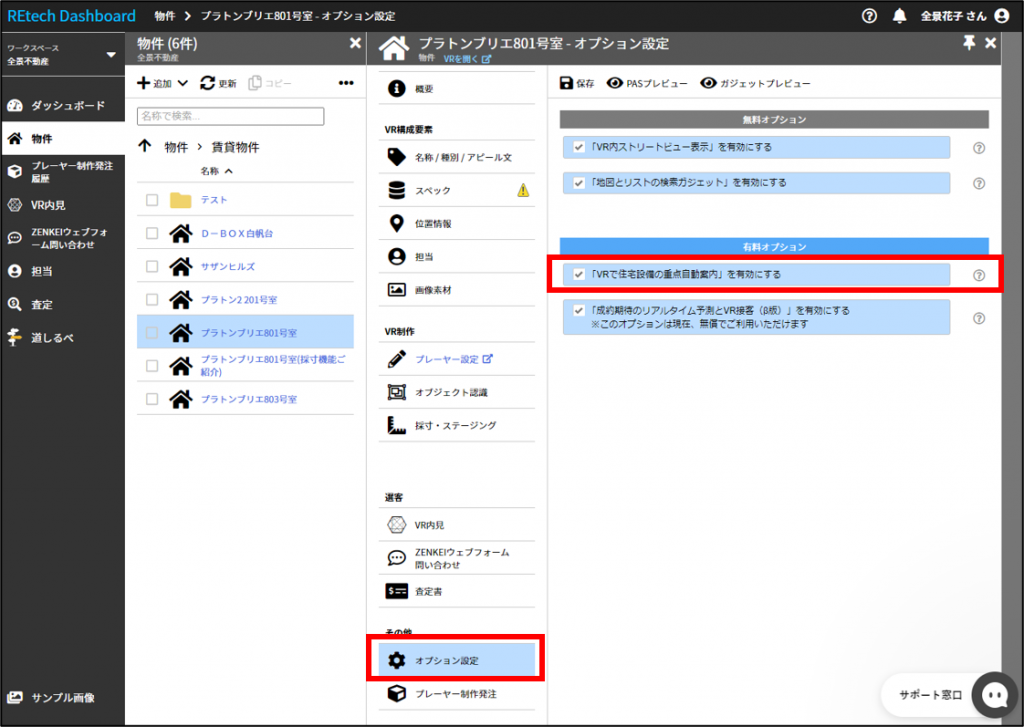Click 物件 breadcrumb in top header
The width and height of the screenshot is (1024, 727).
165,16
